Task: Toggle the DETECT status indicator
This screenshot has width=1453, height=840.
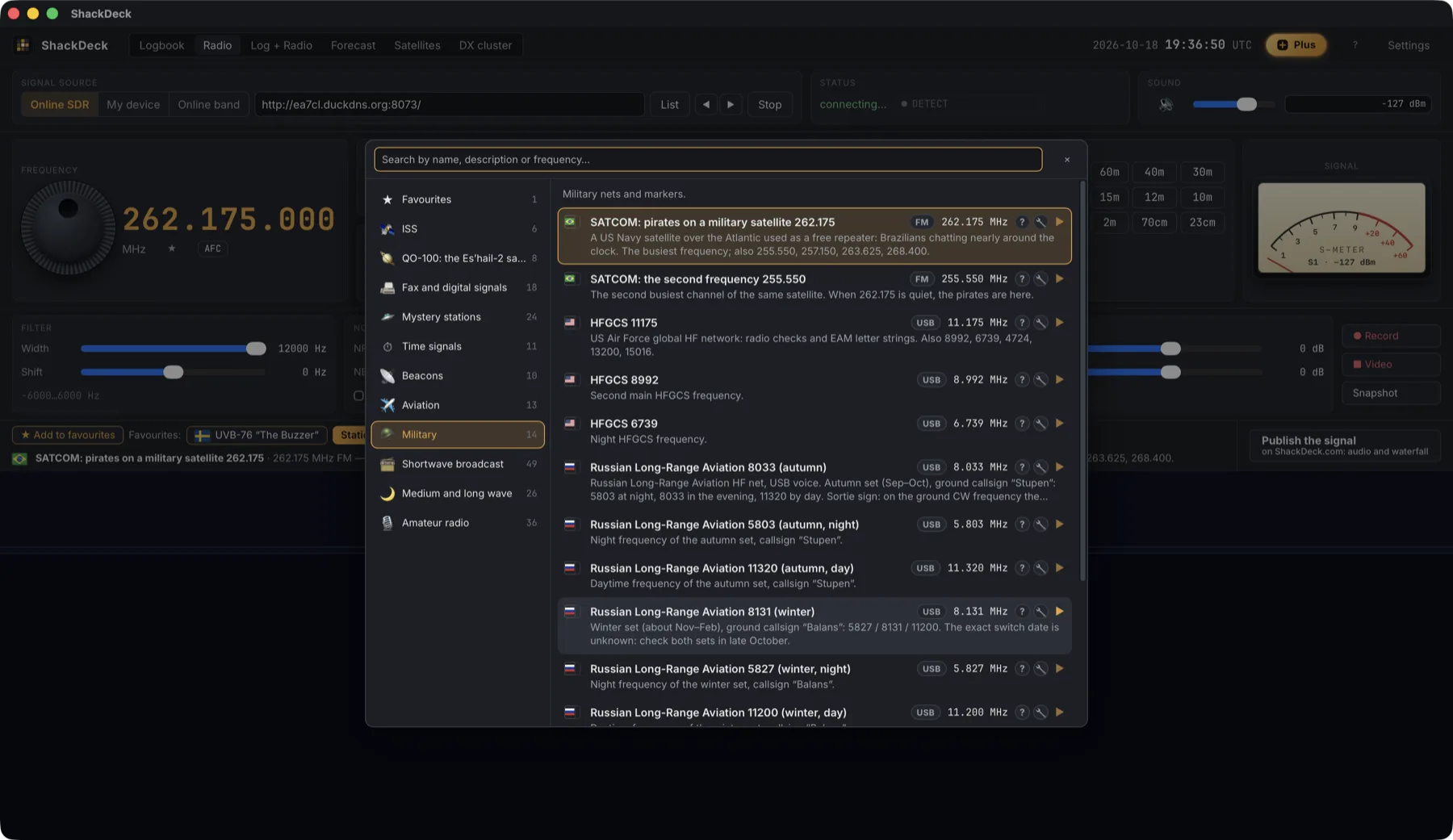Action: point(925,104)
